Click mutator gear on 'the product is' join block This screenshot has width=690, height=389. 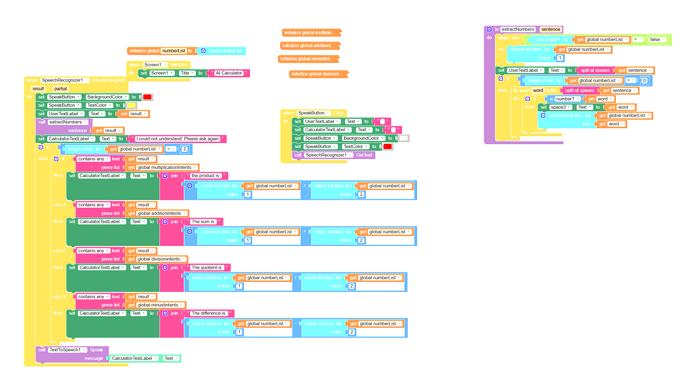(165, 176)
